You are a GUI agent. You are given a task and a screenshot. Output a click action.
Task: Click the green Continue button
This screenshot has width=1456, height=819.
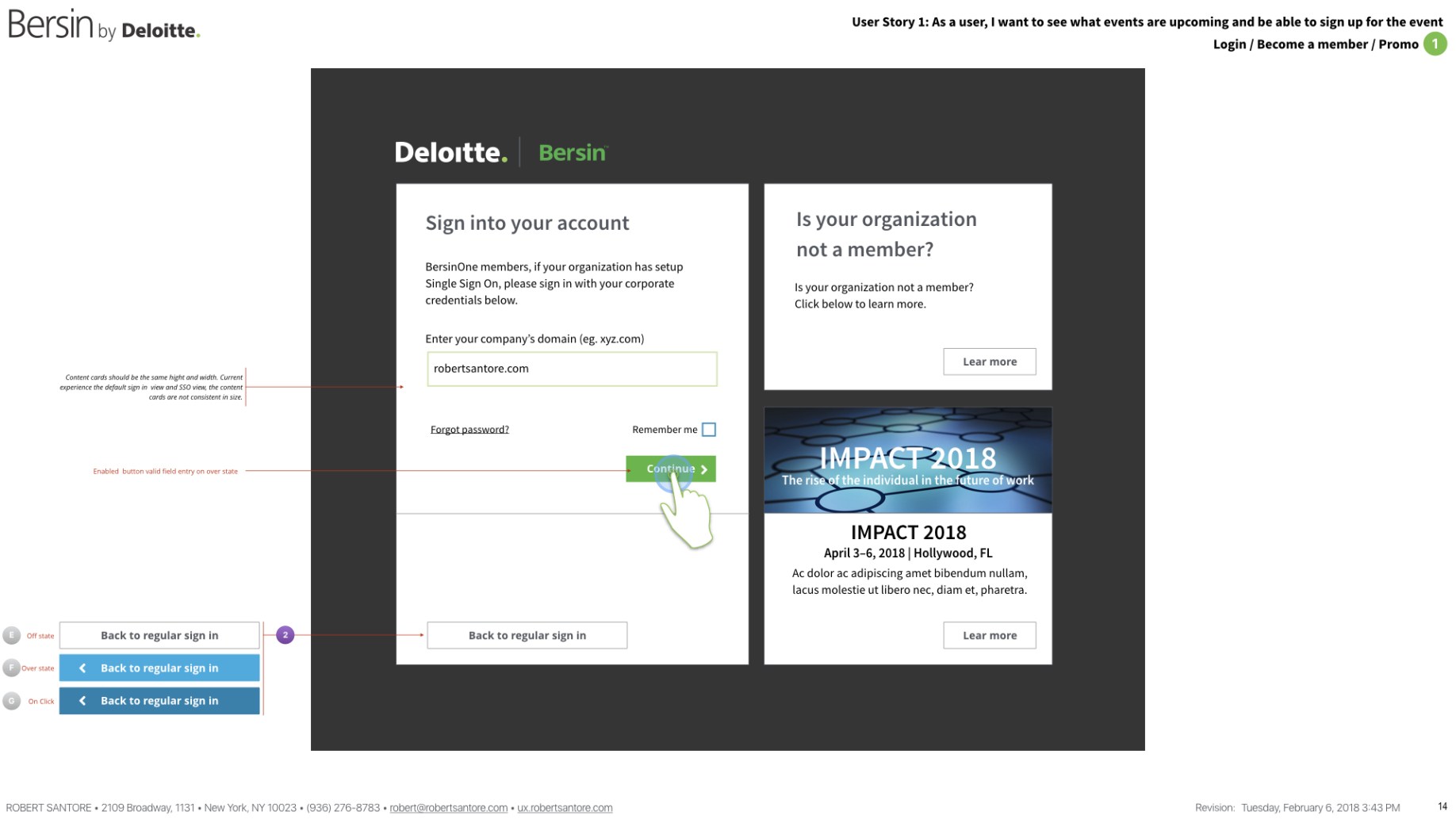[x=671, y=469]
